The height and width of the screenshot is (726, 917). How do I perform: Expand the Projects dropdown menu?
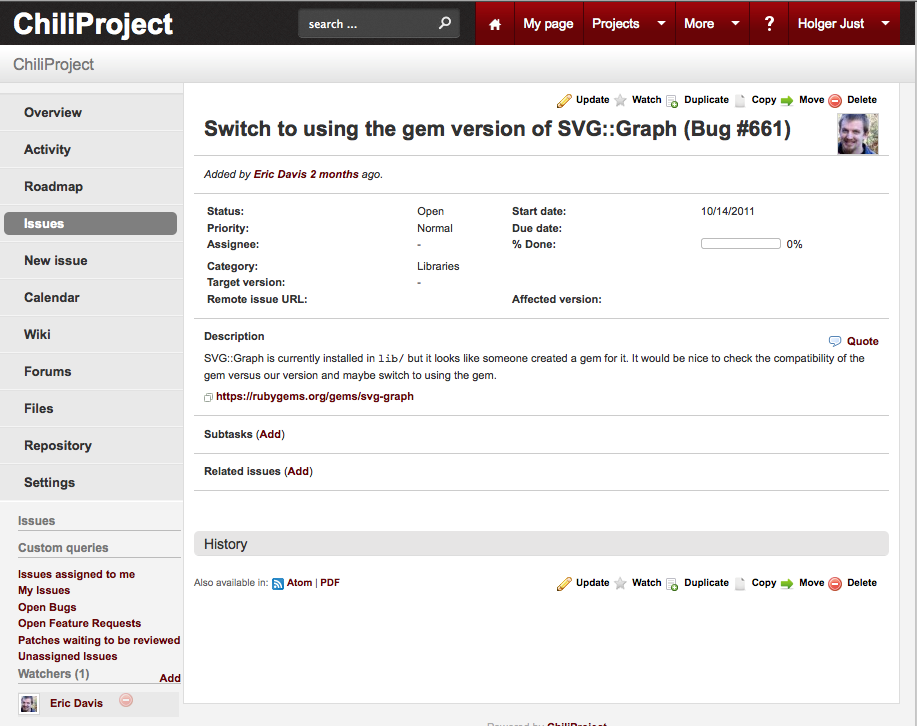(x=661, y=23)
